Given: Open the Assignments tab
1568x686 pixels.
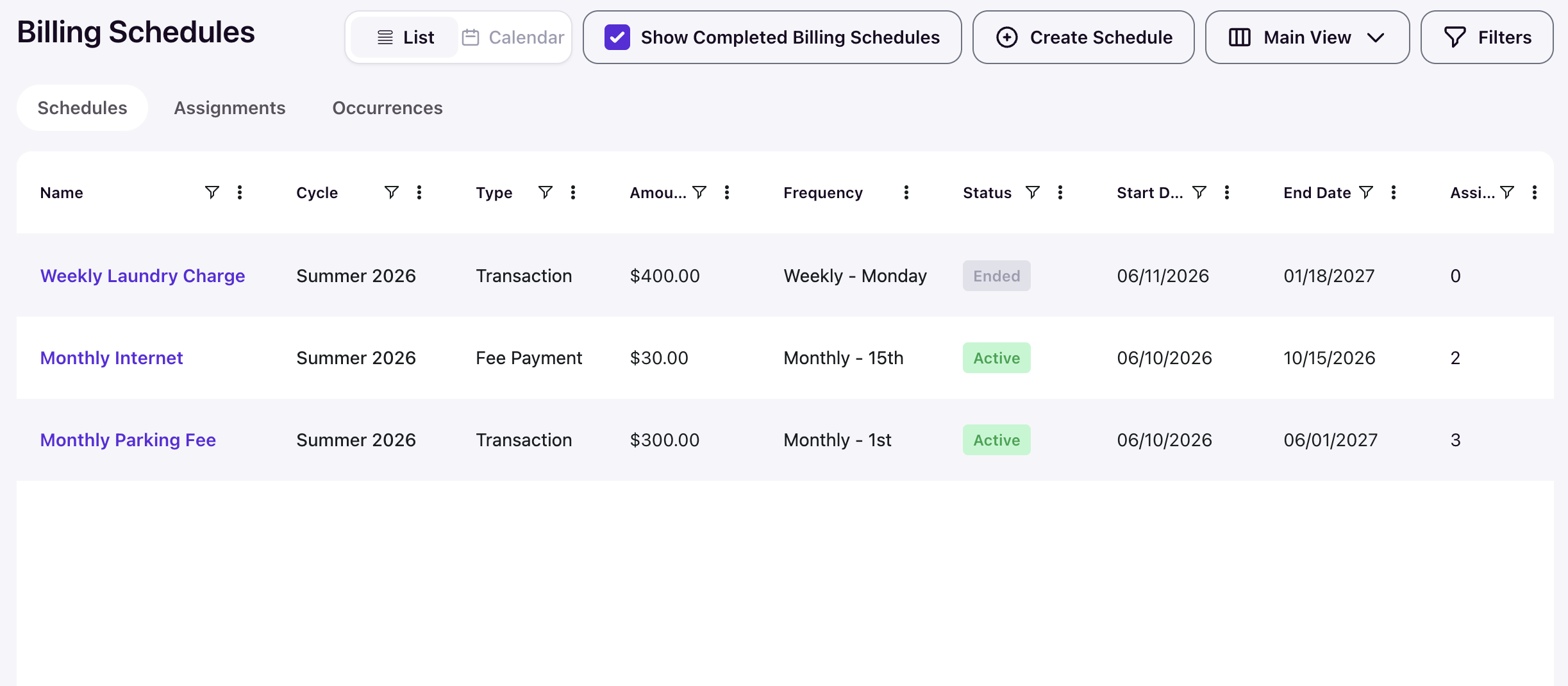Looking at the screenshot, I should [229, 108].
